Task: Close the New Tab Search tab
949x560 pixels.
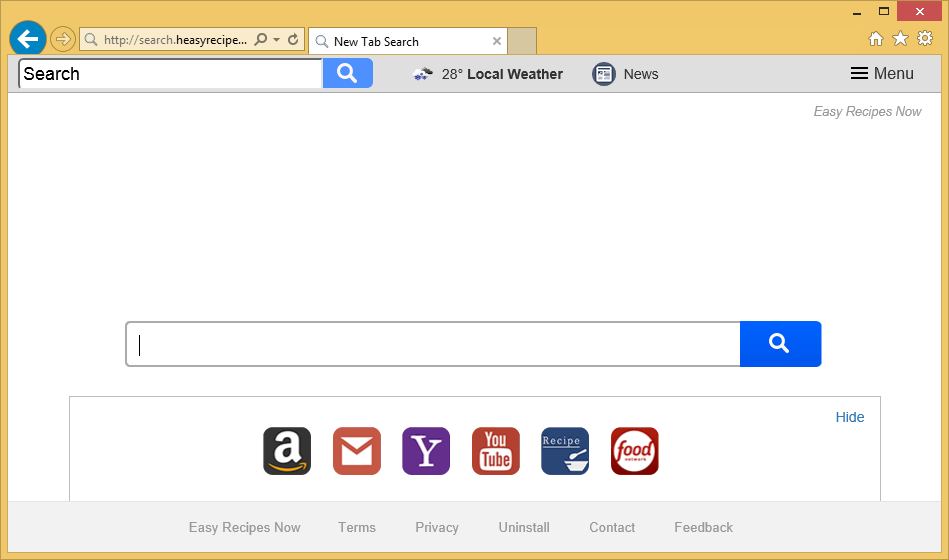Action: click(497, 41)
